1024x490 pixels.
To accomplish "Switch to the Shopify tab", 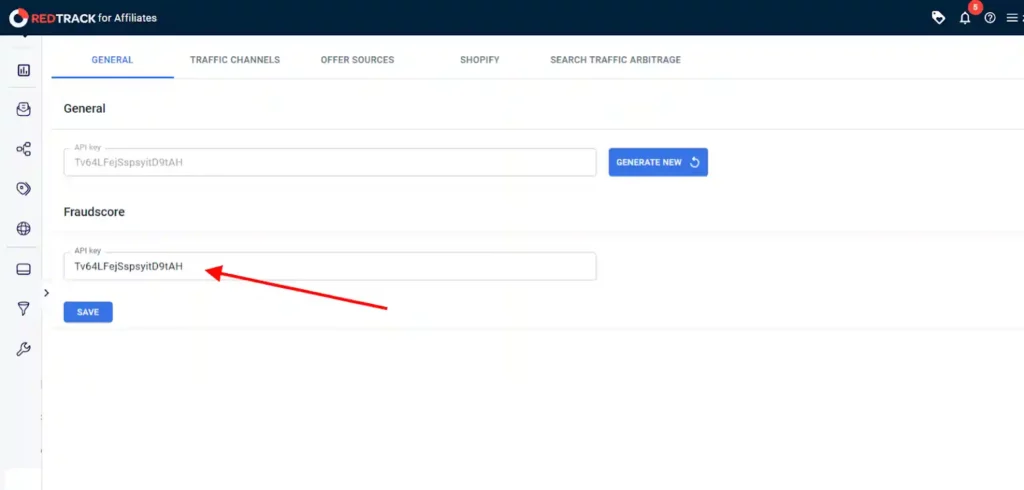I will 479,59.
